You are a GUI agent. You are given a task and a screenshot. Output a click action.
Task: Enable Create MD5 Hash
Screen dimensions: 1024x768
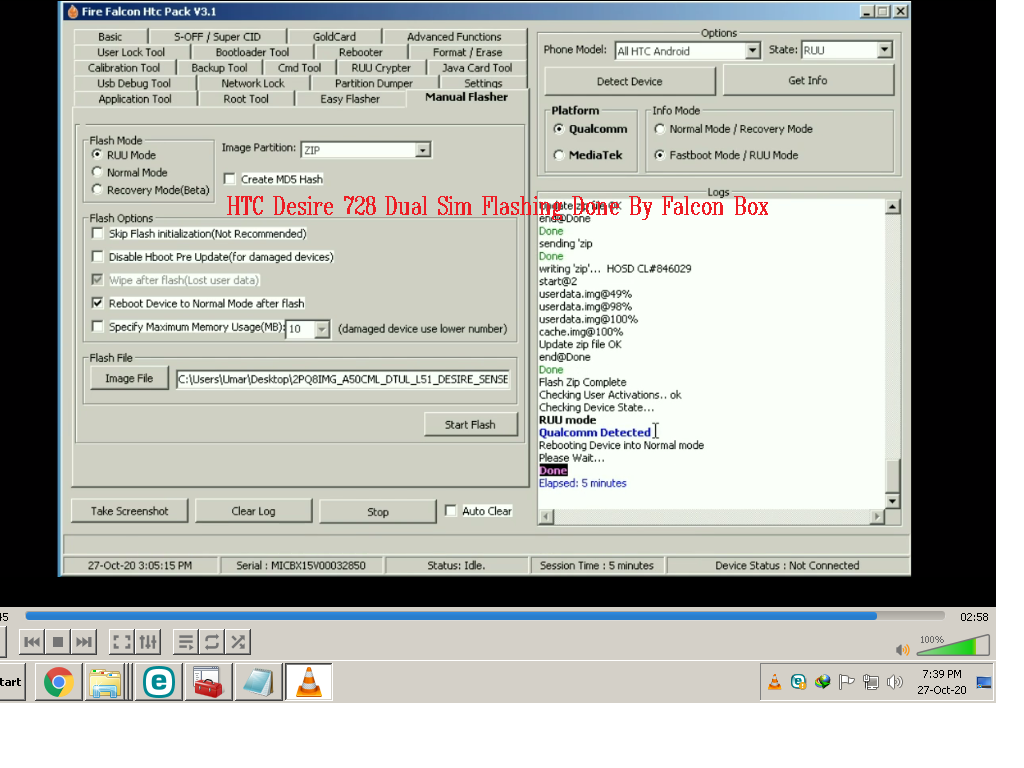(x=229, y=178)
